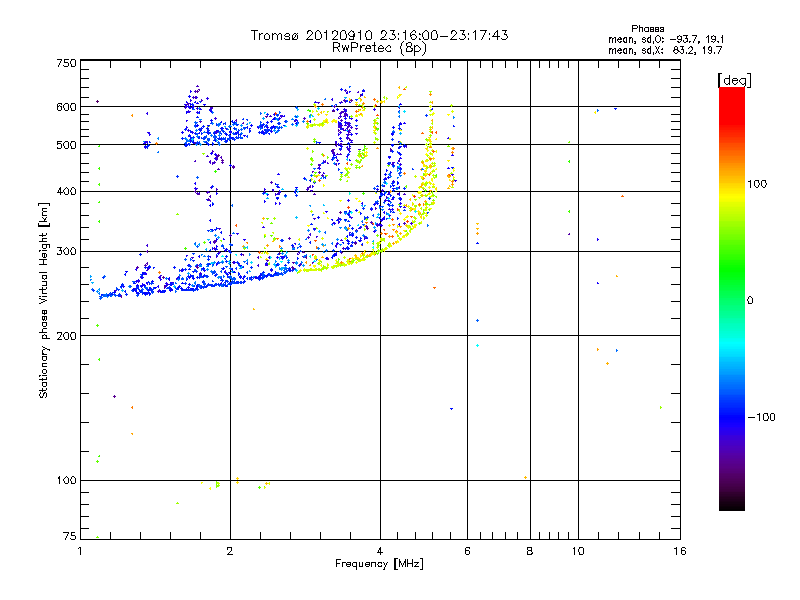Screen dimensions: 800x600
Task: Click the colorbar label '-100'
Action: tap(761, 417)
